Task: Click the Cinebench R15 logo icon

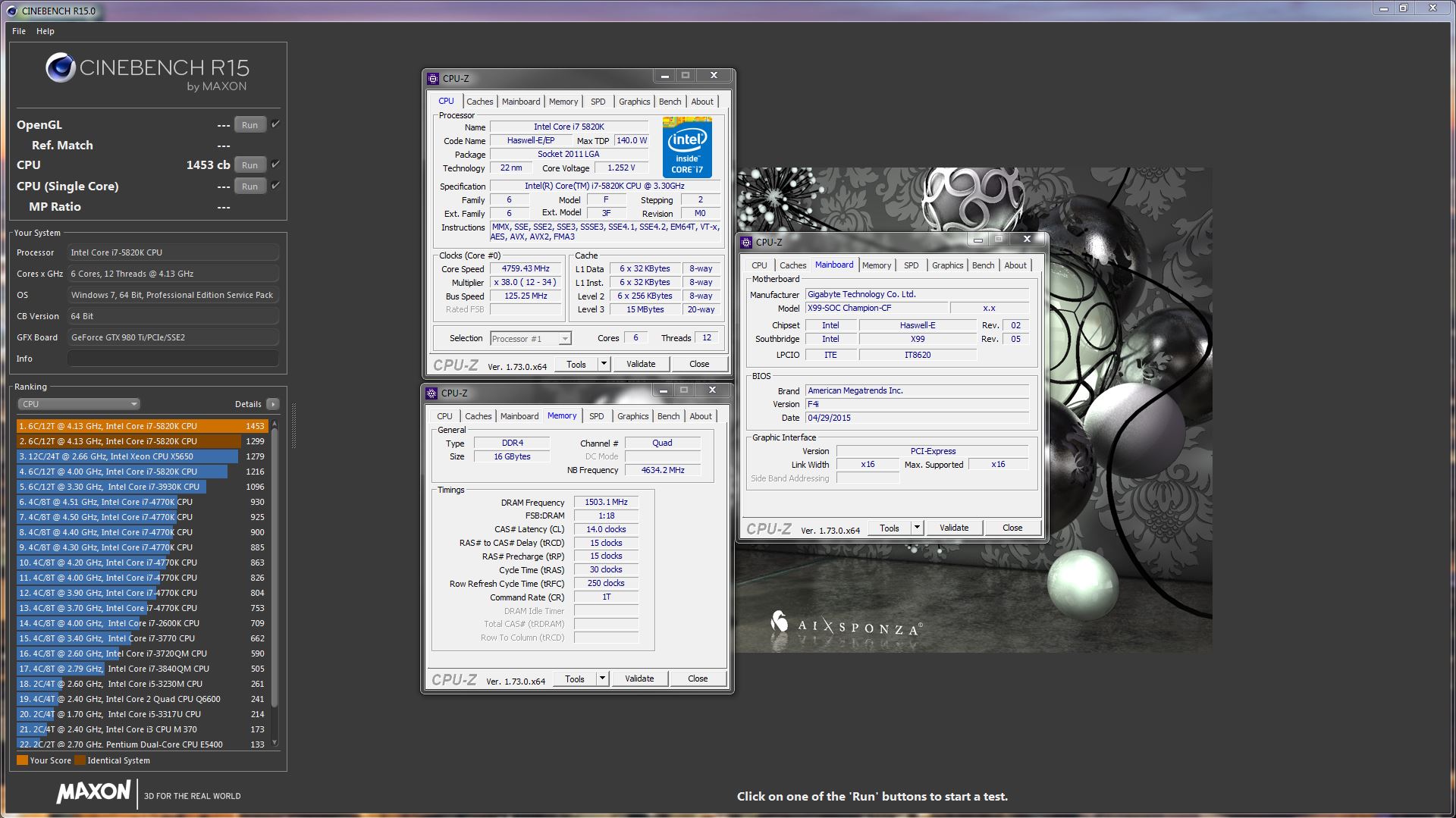Action: 60,67
